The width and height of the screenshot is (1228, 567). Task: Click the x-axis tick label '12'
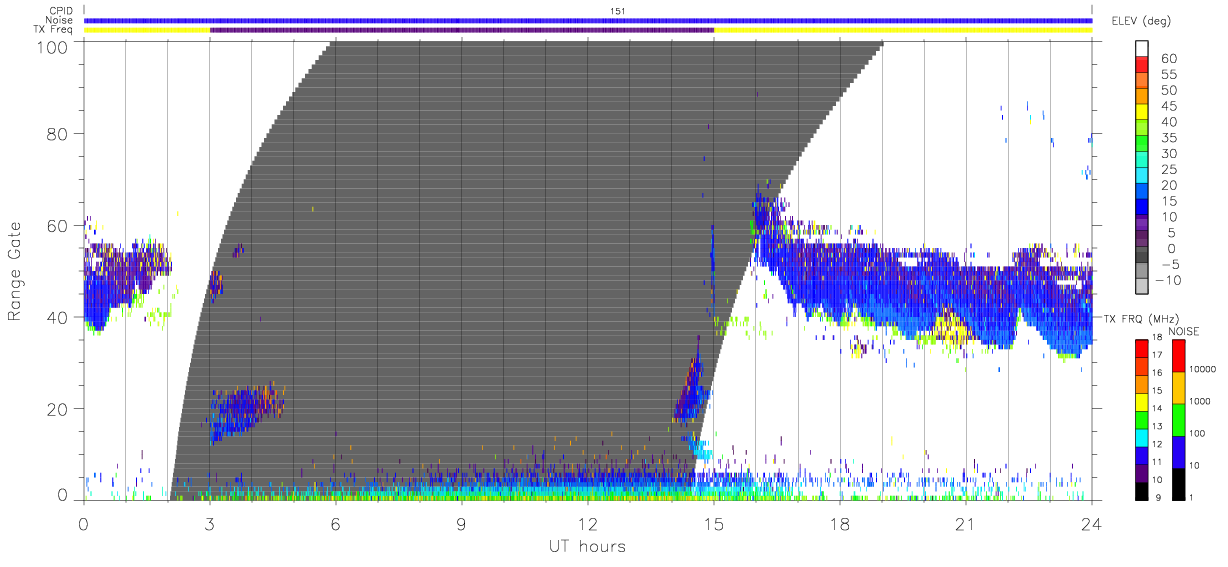click(587, 523)
